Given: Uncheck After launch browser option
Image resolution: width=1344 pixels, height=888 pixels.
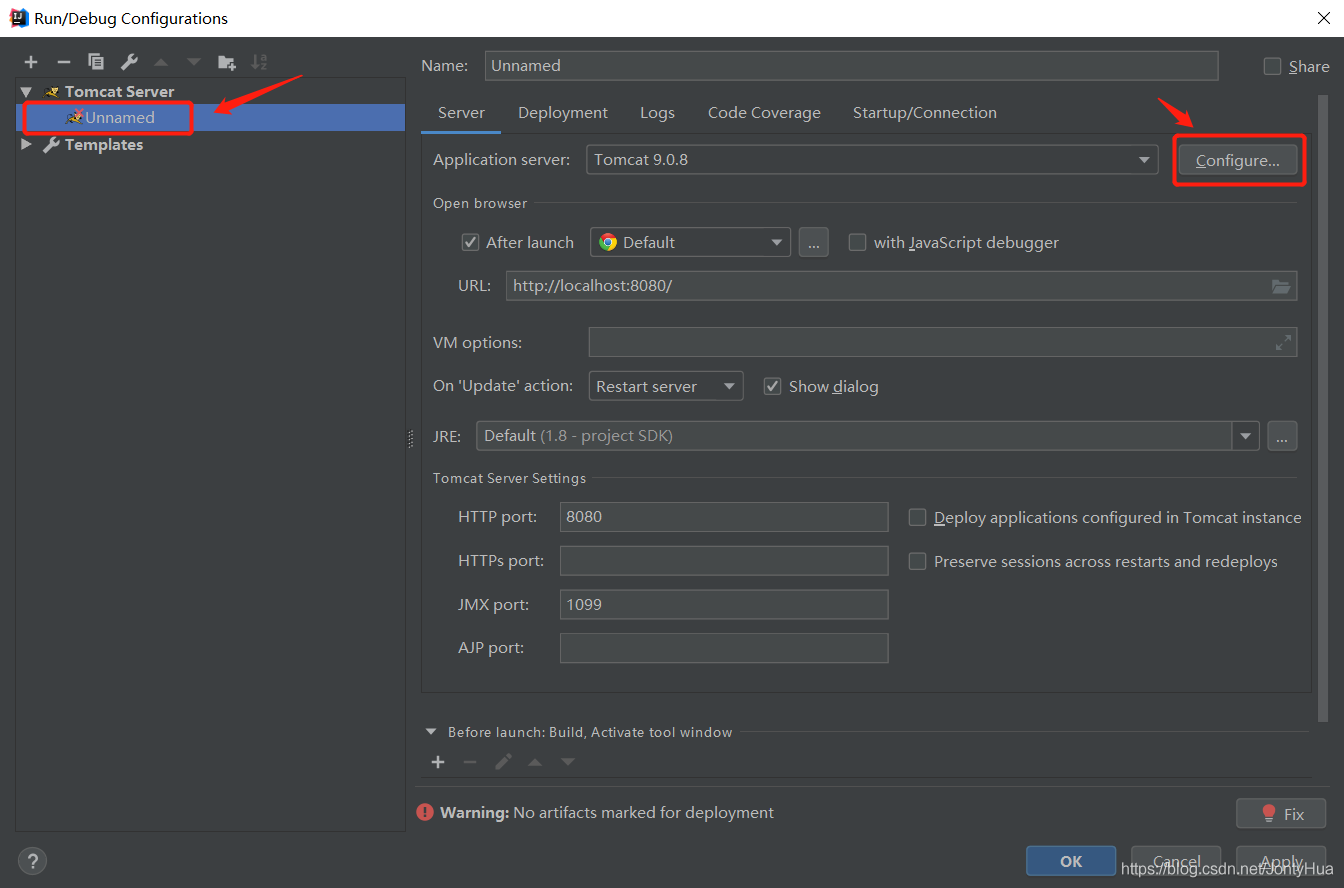Looking at the screenshot, I should [470, 241].
